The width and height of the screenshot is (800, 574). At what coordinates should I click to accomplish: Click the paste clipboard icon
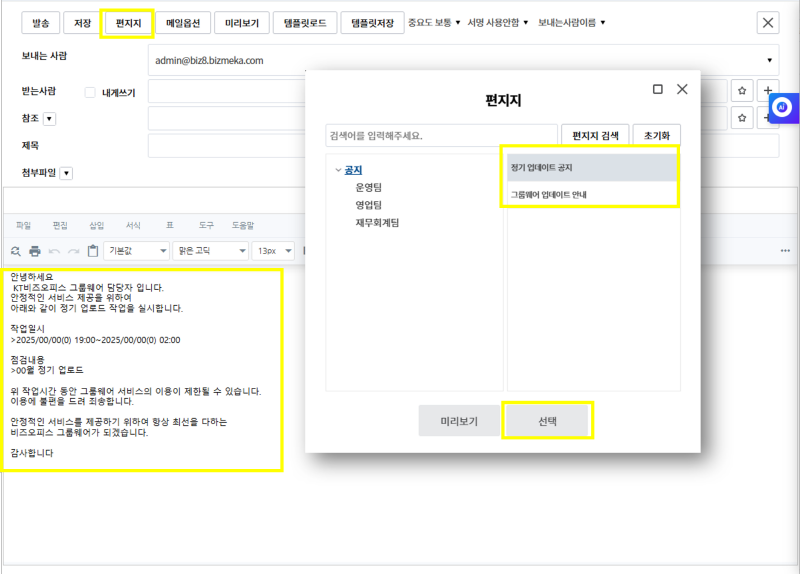click(93, 251)
